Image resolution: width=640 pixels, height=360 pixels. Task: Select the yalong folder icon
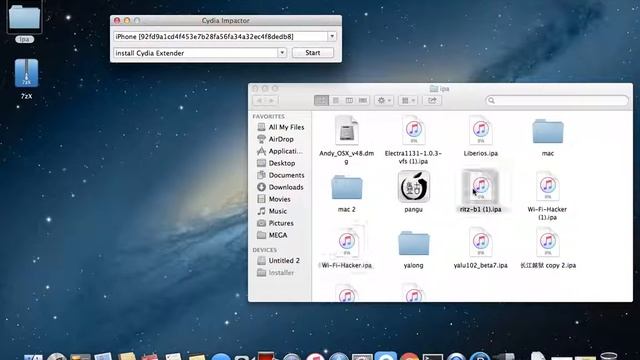(x=413, y=243)
